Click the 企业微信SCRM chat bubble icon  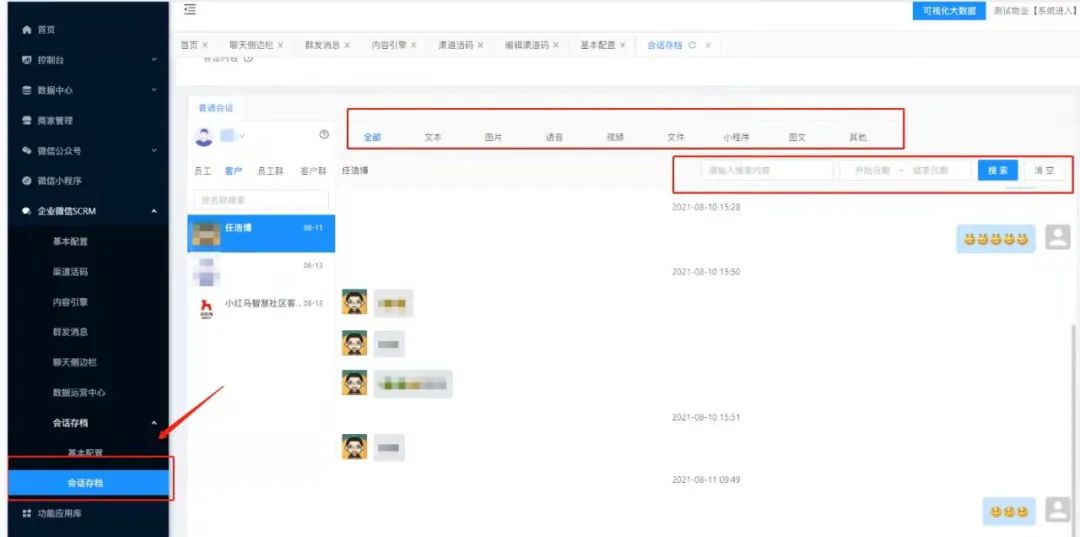coord(27,211)
